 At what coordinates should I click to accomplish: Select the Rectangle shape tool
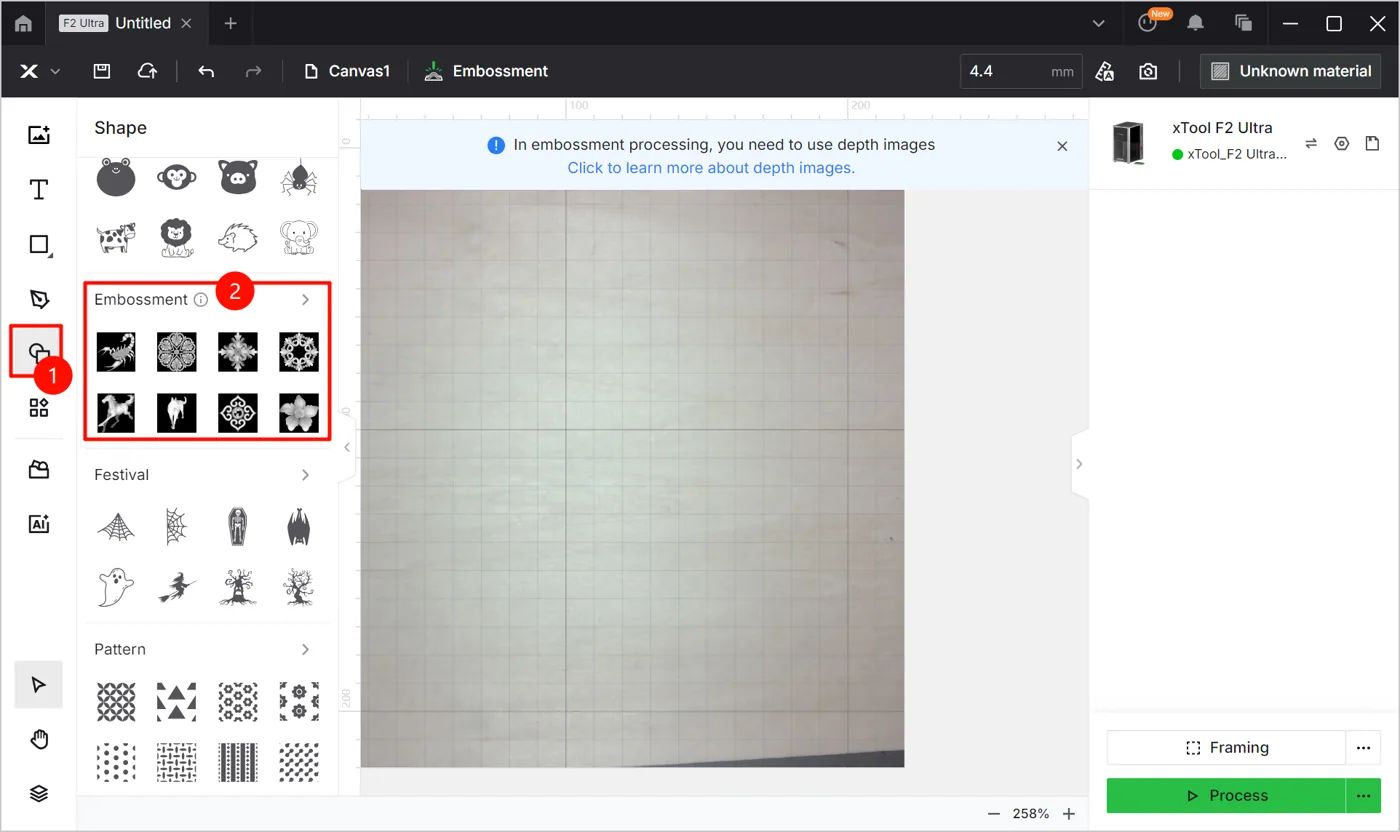click(x=39, y=245)
